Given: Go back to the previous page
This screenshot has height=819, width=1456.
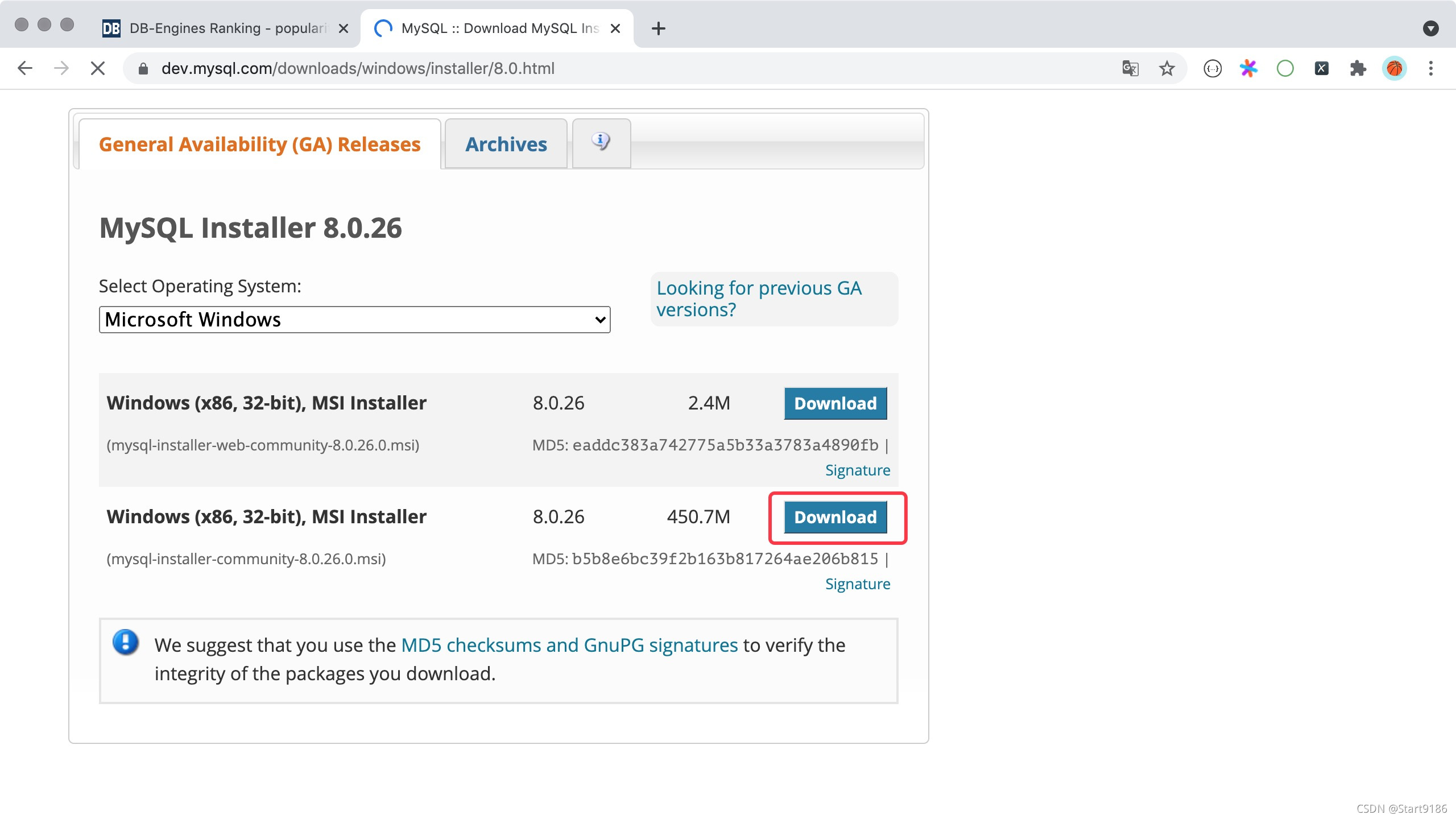Looking at the screenshot, I should coord(25,68).
